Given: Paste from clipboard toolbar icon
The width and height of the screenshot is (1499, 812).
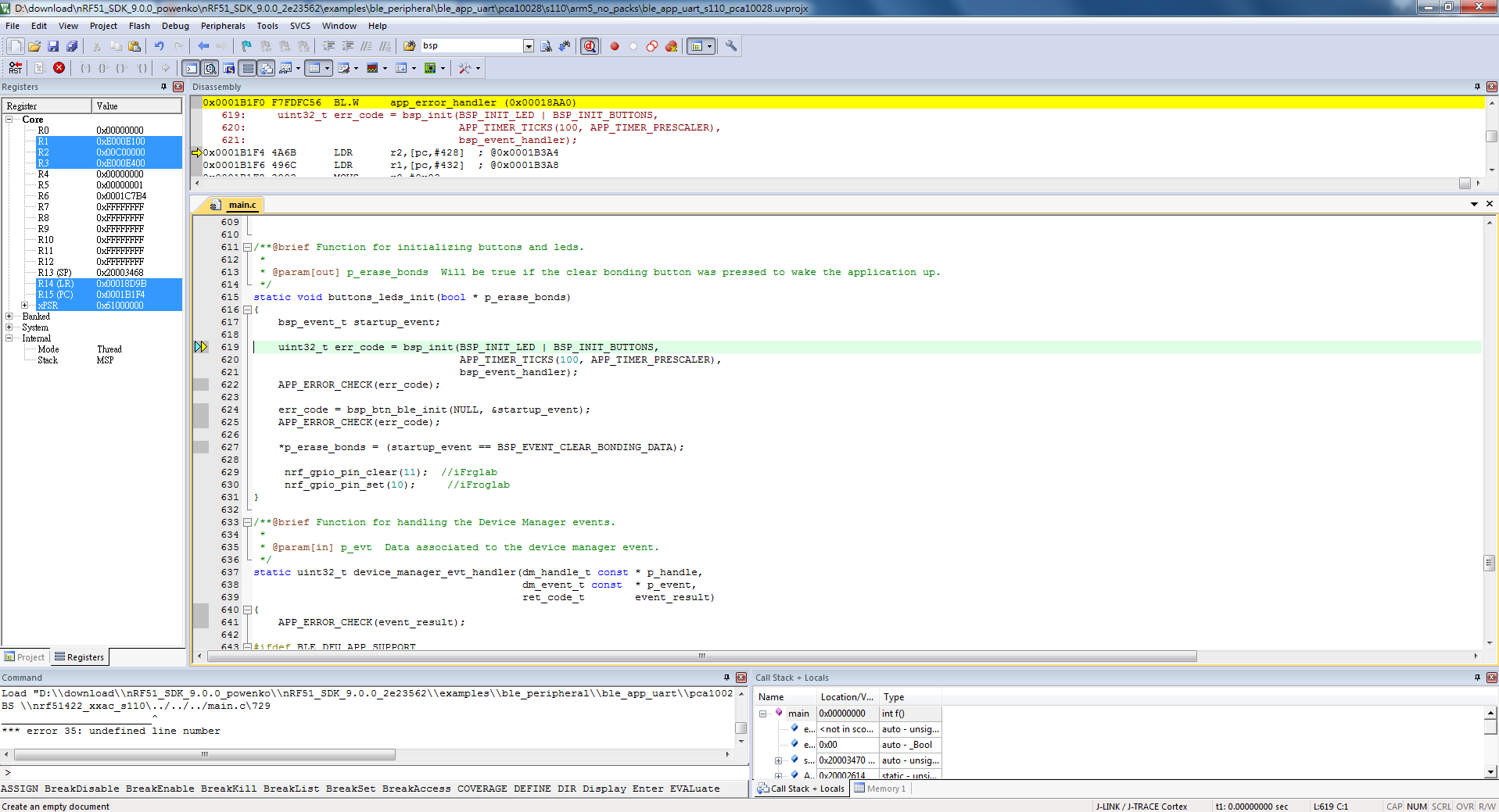Looking at the screenshot, I should (x=134, y=46).
